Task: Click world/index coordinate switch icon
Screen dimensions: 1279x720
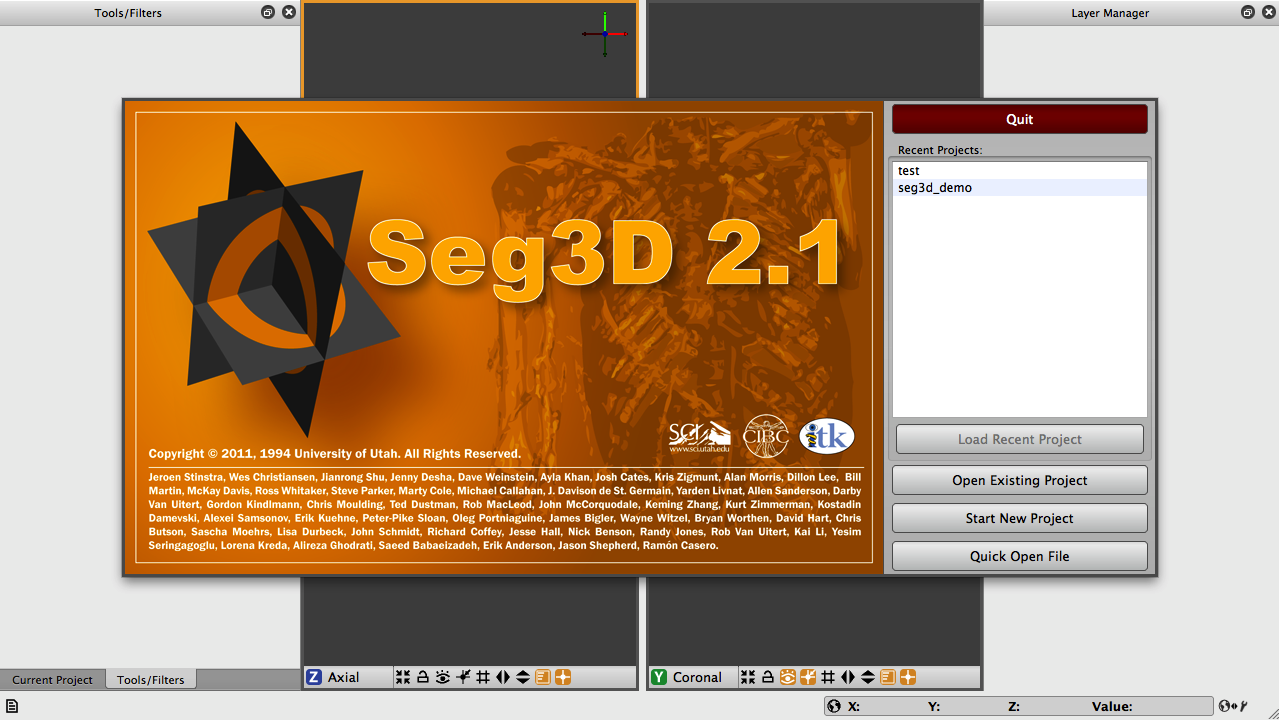Action: [1233, 706]
